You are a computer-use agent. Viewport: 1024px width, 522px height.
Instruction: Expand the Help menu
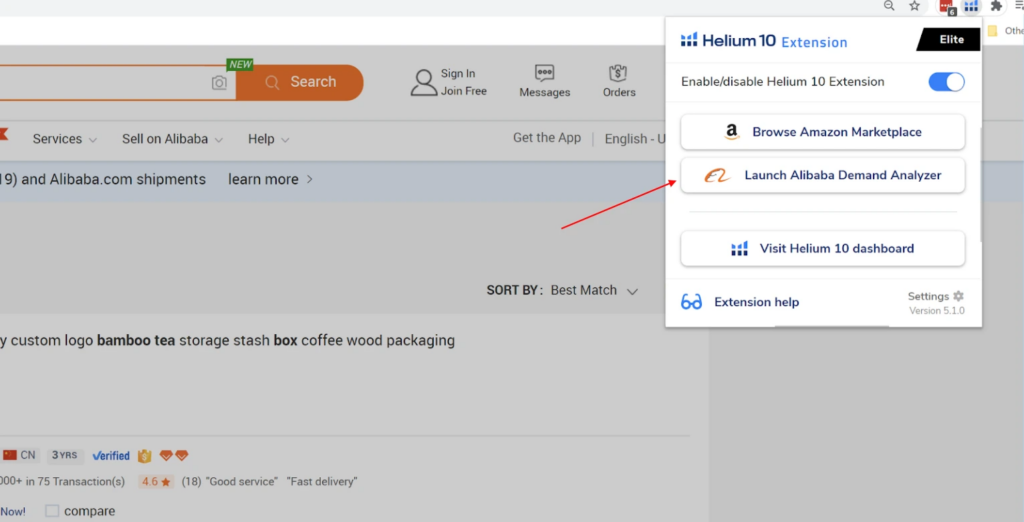pyautogui.click(x=268, y=139)
